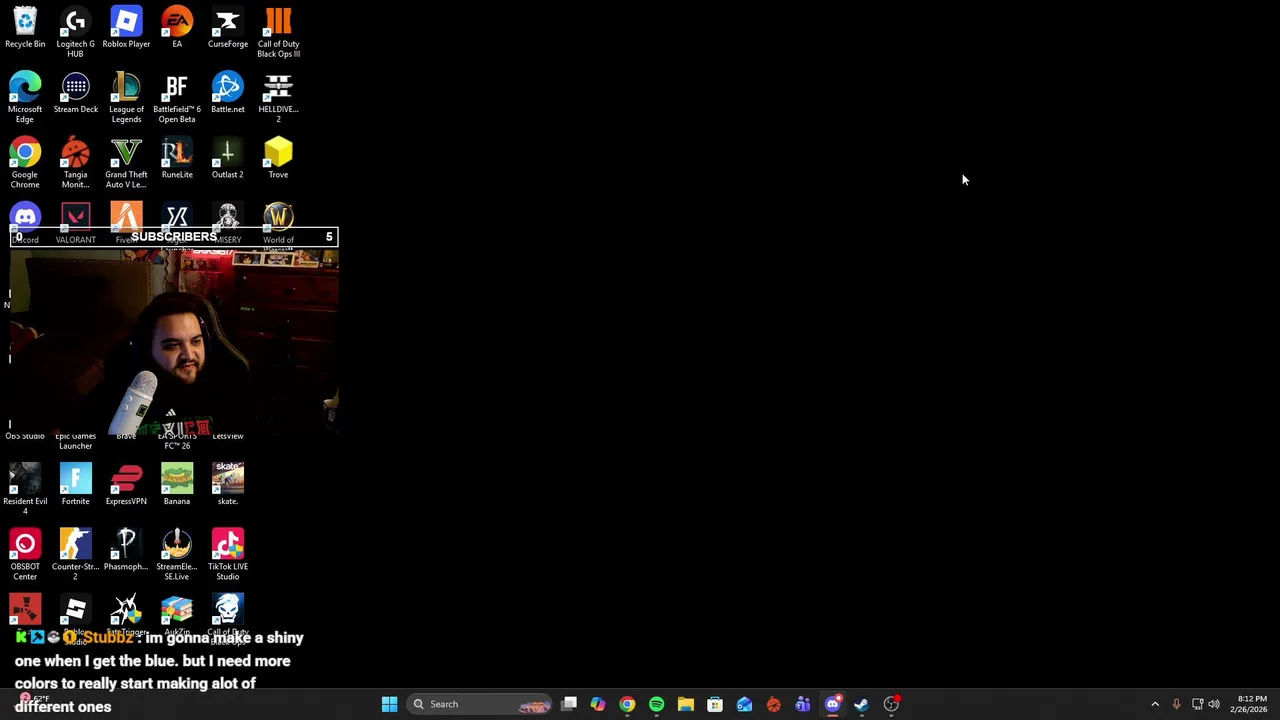Open Grand Theft Auto V shortcut

(126, 163)
